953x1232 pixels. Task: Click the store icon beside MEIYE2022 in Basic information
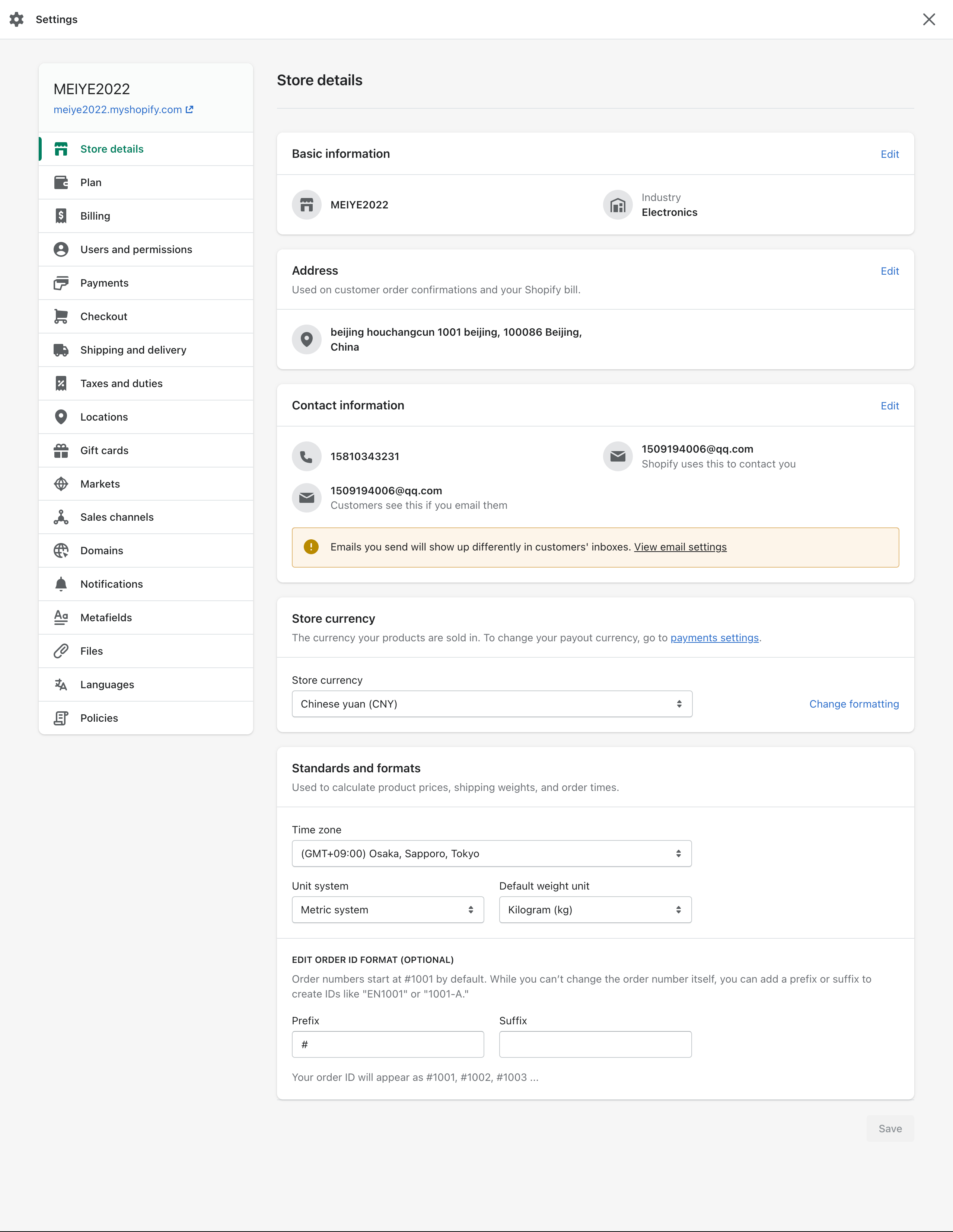coord(306,205)
